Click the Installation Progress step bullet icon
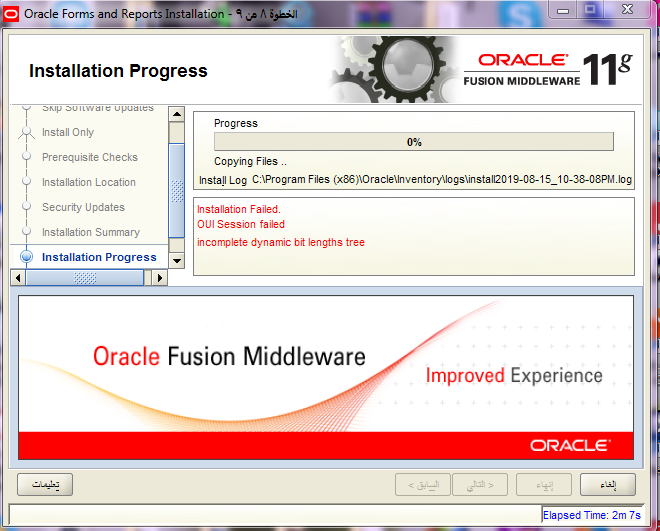This screenshot has height=531, width=660. [27, 257]
